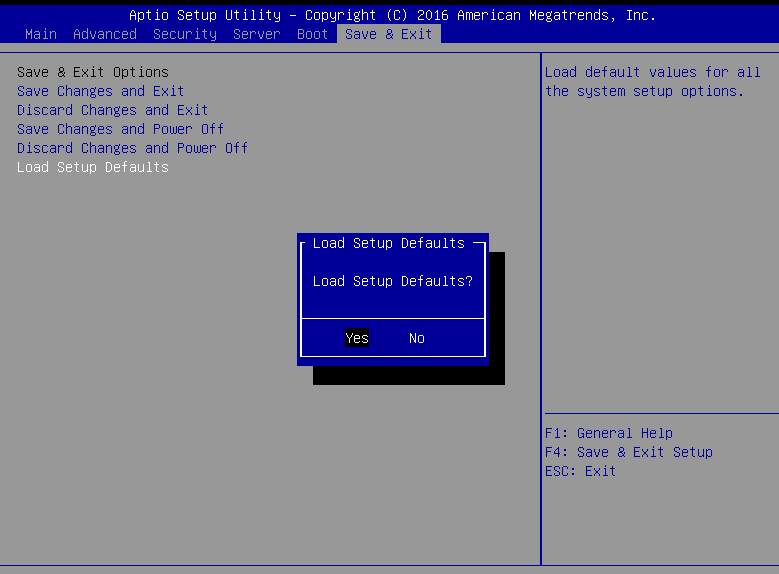Screen dimensions: 779x574
Task: Select Save Changes and Exit
Action: [100, 91]
